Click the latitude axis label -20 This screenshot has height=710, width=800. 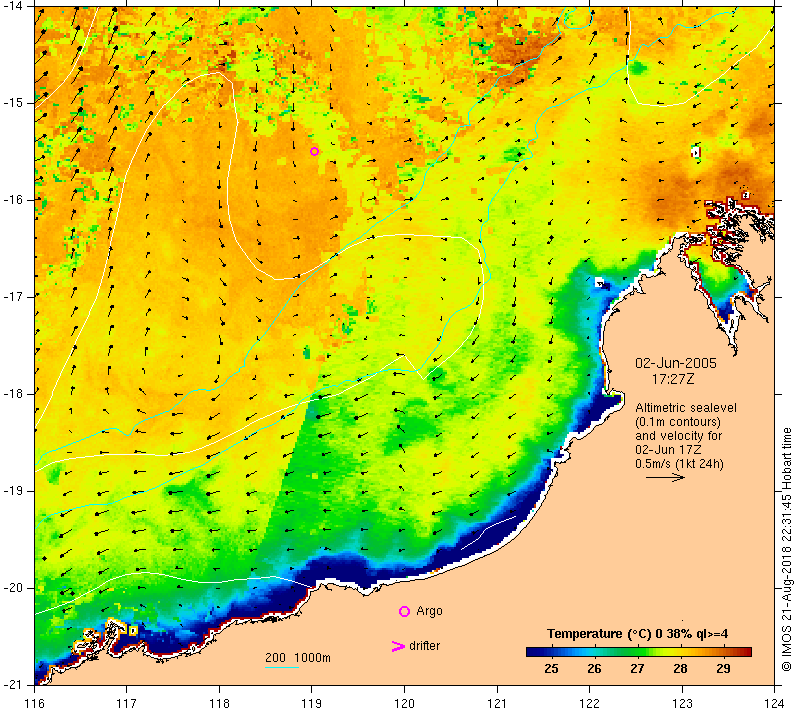click(13, 588)
